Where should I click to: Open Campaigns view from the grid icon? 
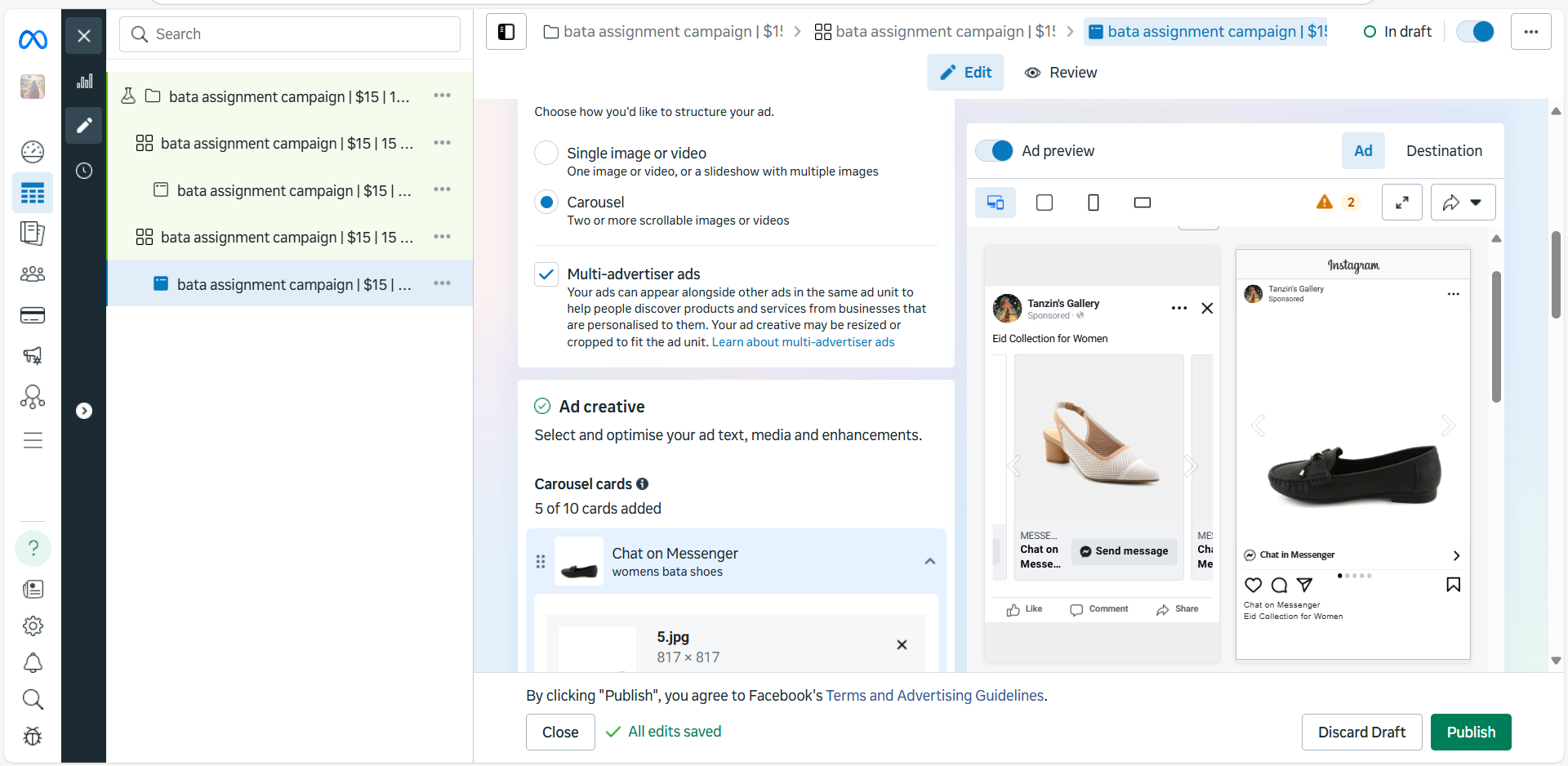[x=33, y=193]
